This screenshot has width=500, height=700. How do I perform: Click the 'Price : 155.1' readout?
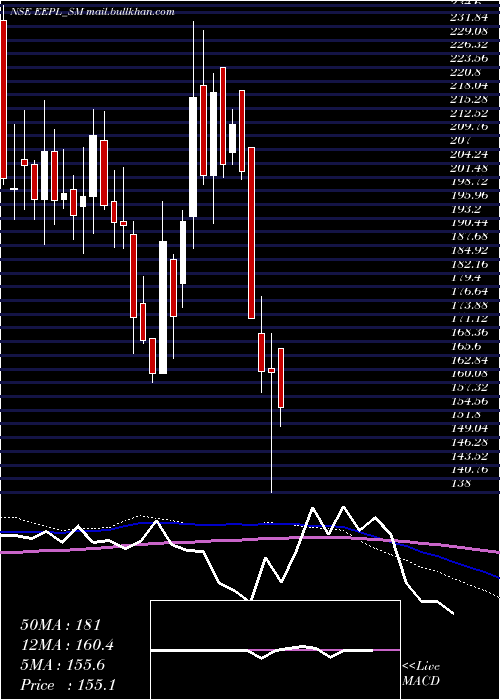click(x=68, y=685)
